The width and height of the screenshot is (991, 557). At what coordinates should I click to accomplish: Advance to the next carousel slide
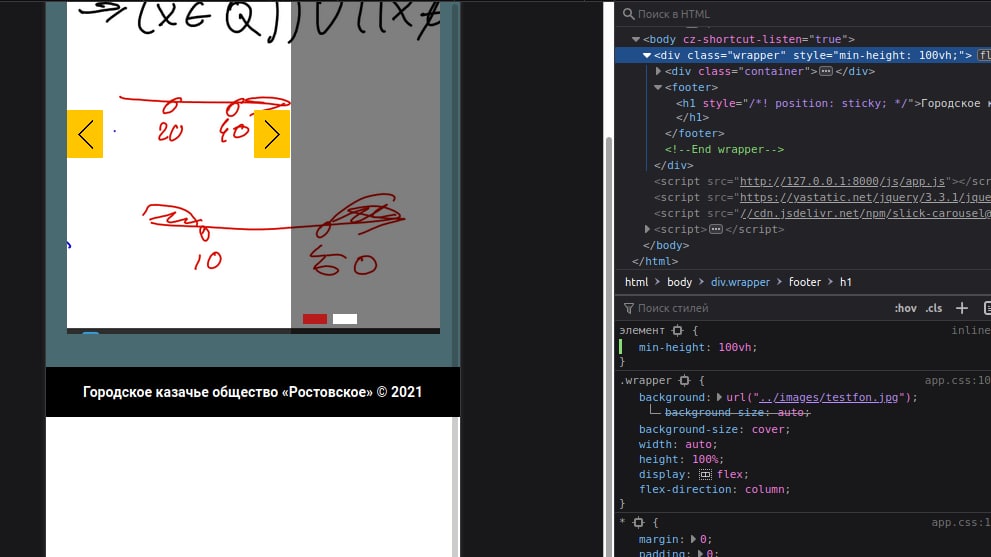(272, 134)
